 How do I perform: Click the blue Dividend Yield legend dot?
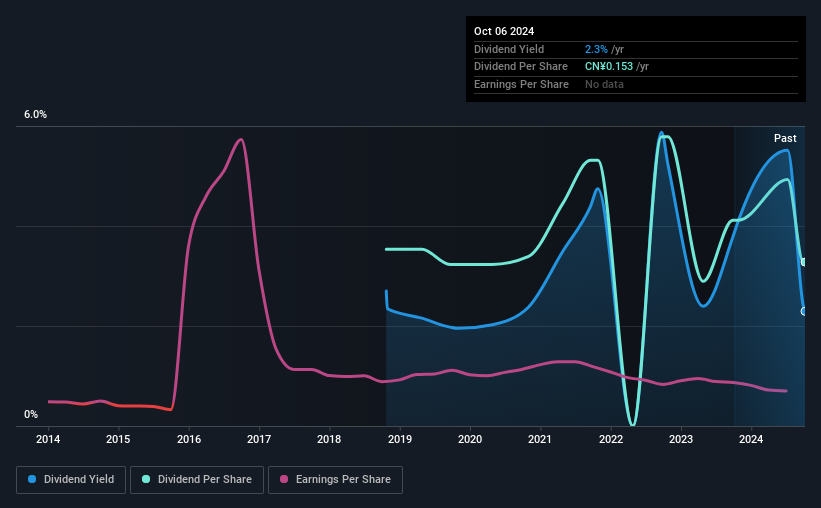tap(32, 479)
